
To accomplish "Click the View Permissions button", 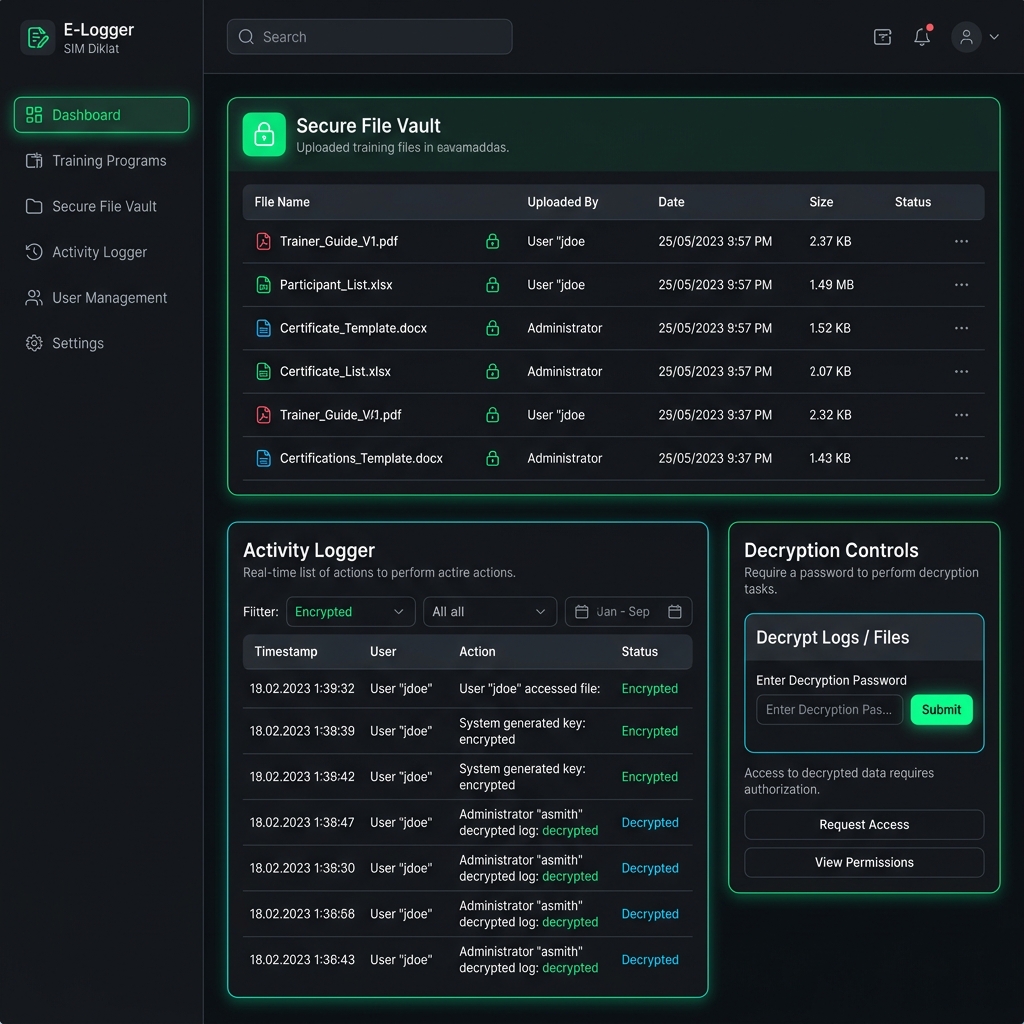I will click(x=864, y=863).
